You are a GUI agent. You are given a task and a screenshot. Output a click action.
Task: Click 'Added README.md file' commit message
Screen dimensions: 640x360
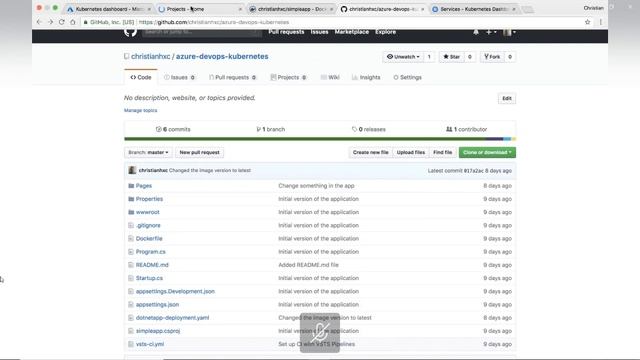point(308,265)
